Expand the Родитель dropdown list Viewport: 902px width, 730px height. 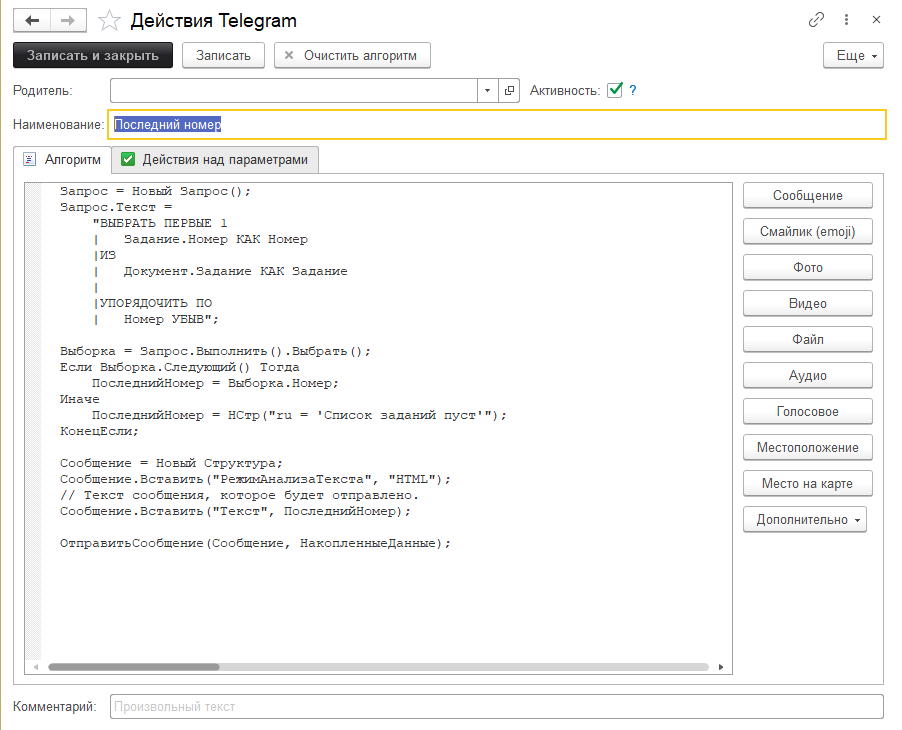click(x=487, y=91)
